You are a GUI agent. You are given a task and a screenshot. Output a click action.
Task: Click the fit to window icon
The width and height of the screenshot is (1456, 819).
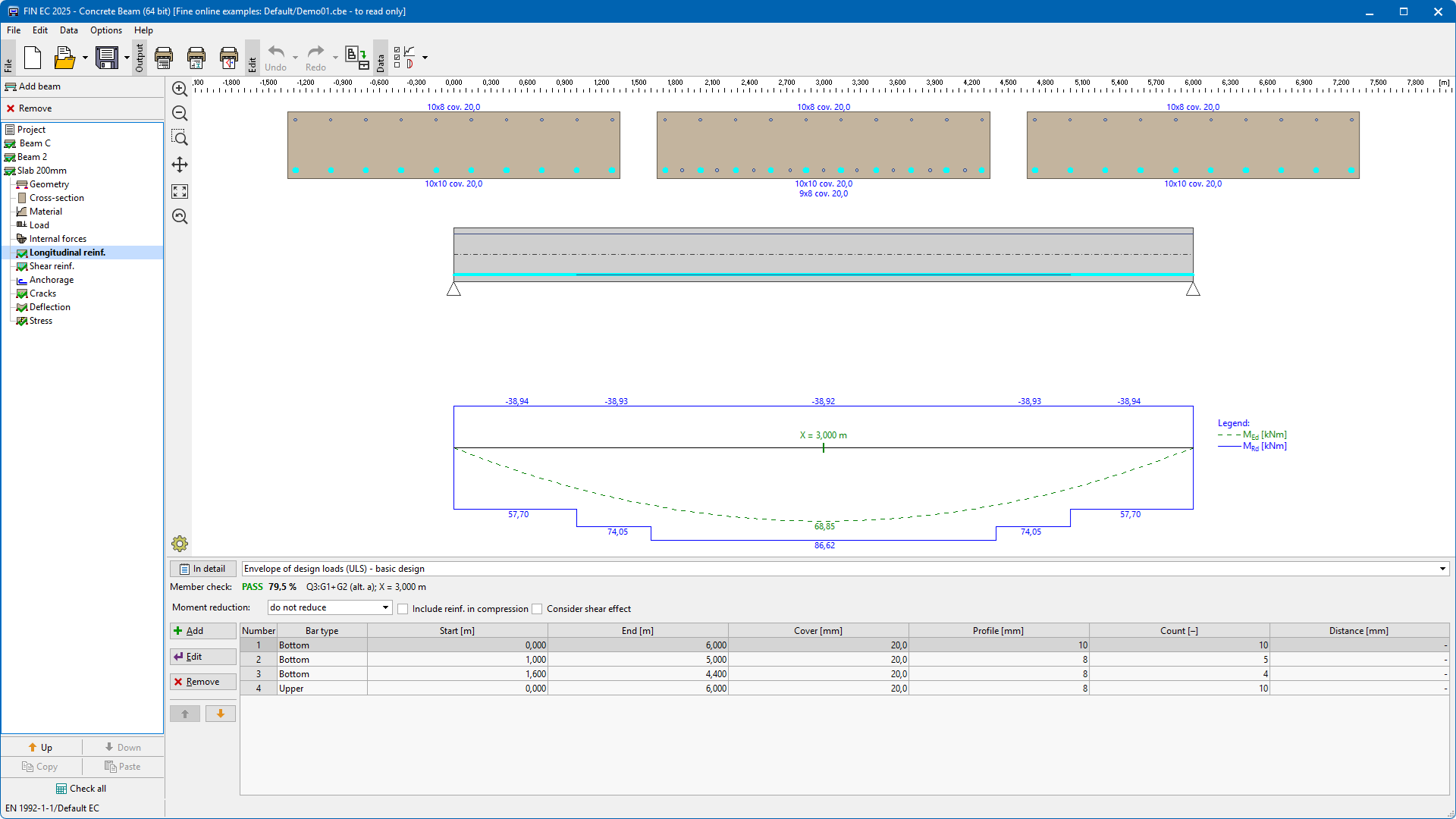tap(180, 192)
